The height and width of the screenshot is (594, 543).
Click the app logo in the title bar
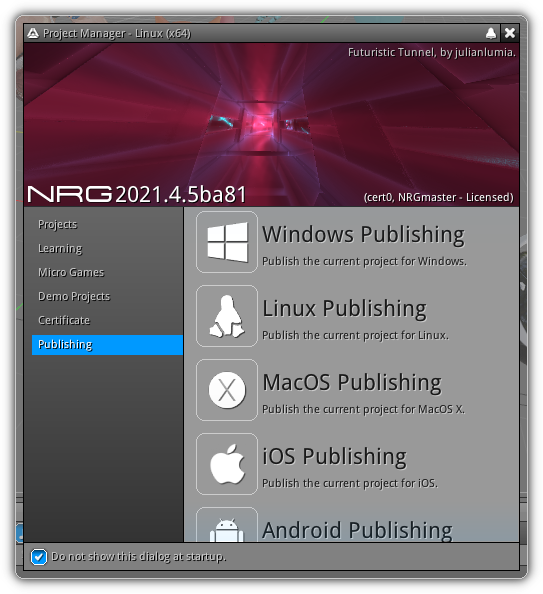(x=33, y=33)
